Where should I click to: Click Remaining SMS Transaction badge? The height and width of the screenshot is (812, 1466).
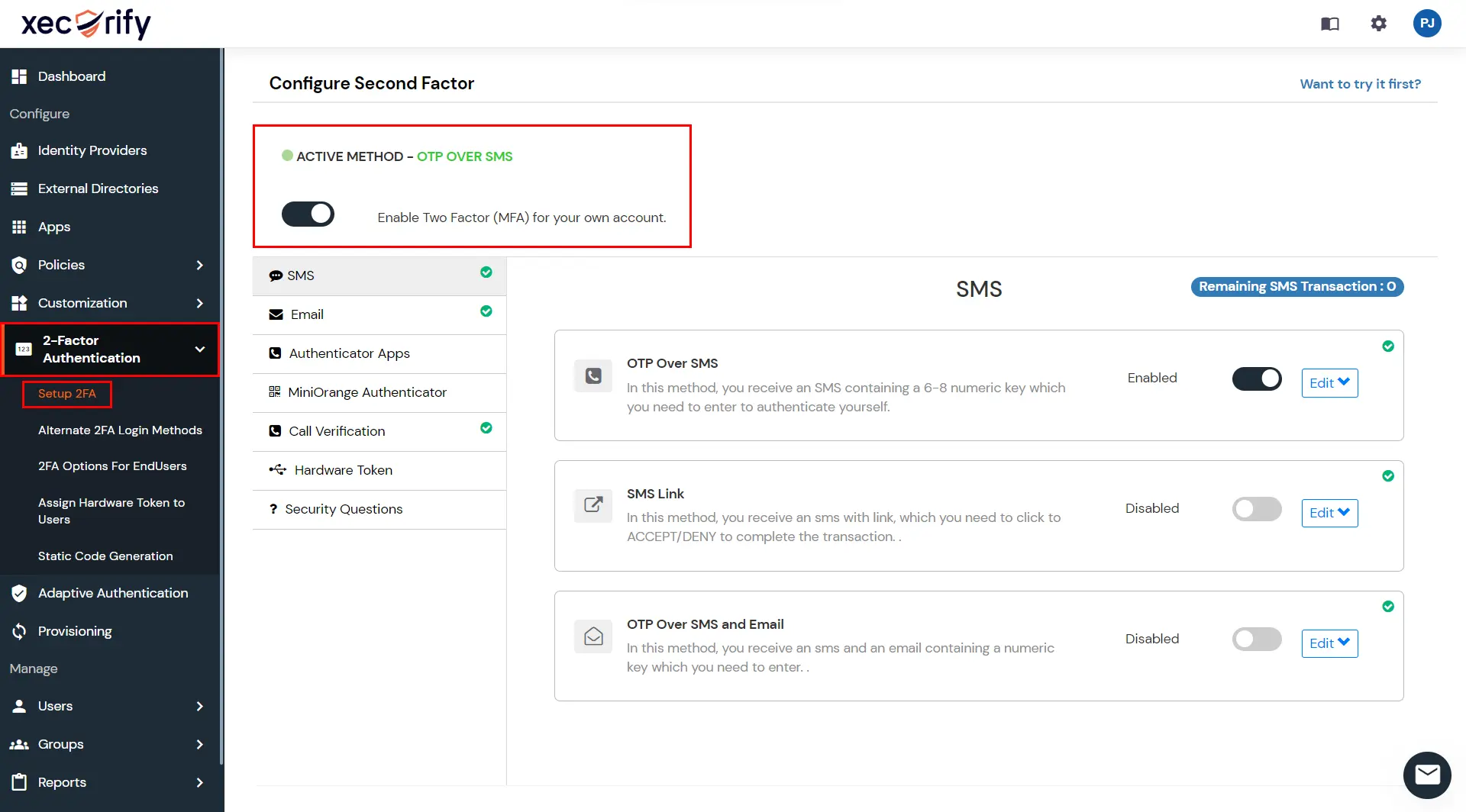1297,287
